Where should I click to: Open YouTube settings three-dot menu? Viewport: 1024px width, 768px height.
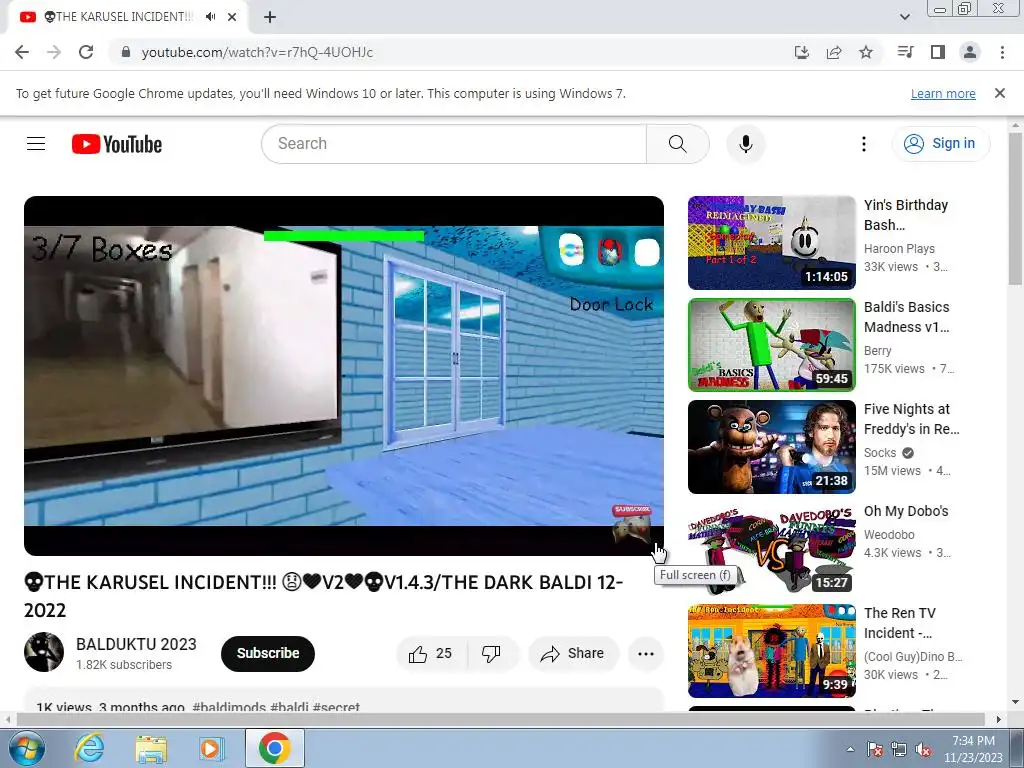pos(863,144)
